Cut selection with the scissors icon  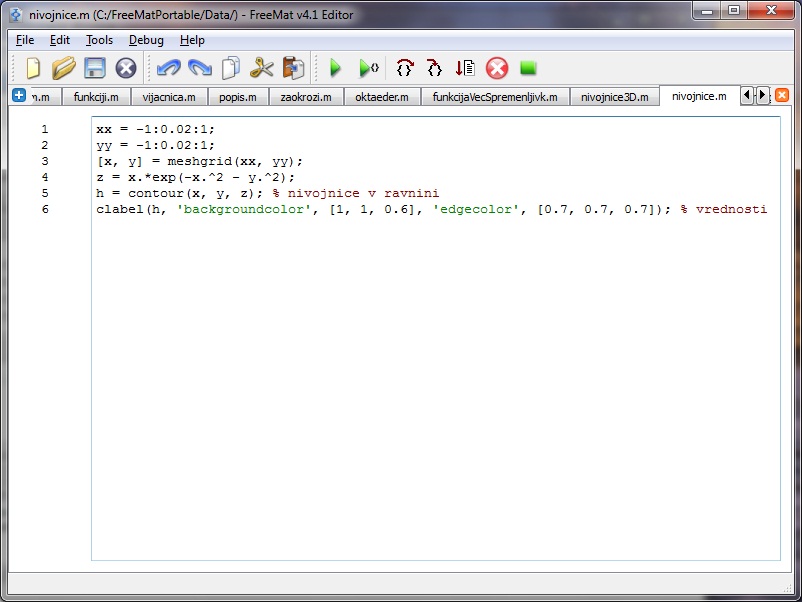[262, 68]
